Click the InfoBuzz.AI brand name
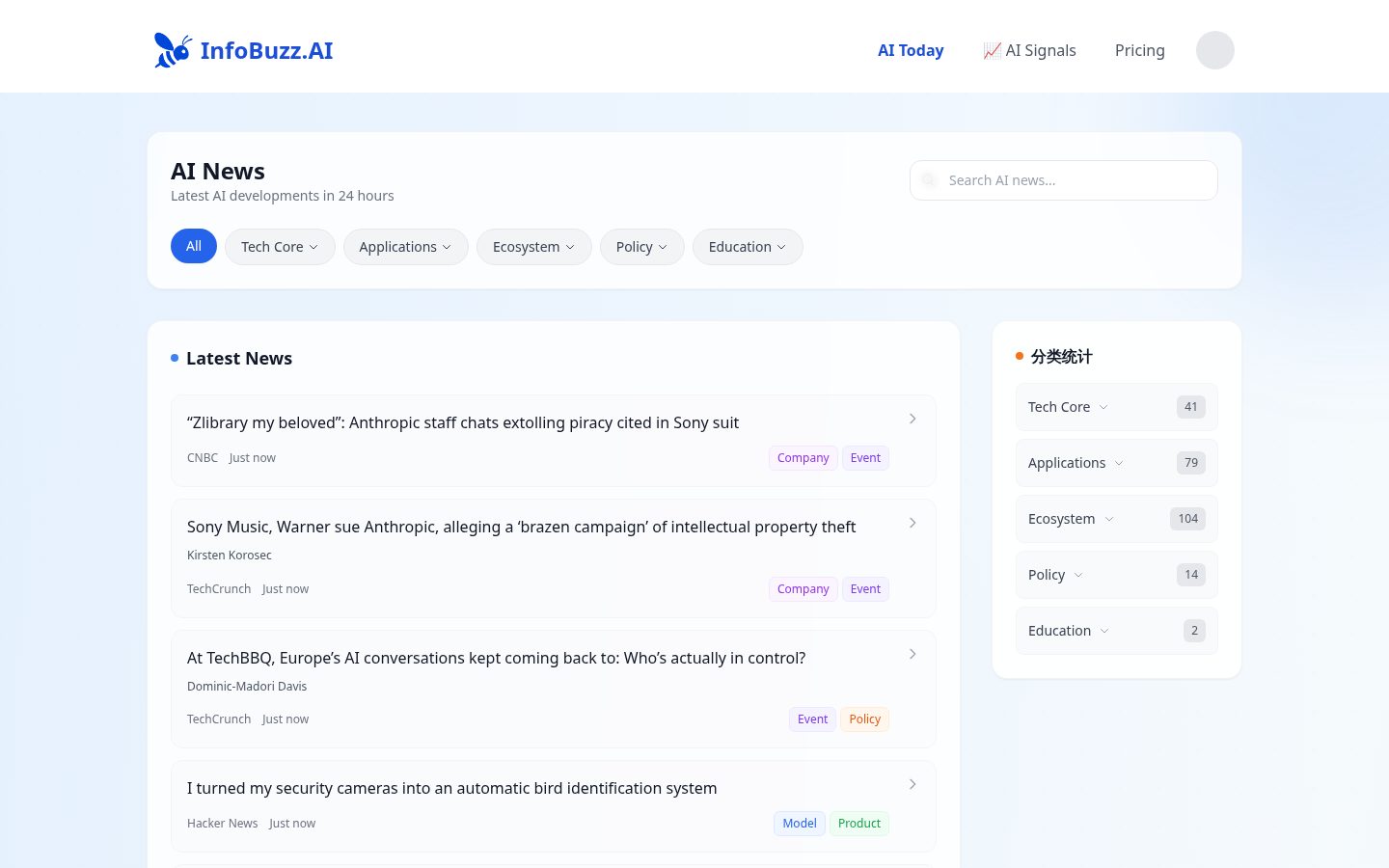1389x868 pixels. pyautogui.click(x=266, y=50)
